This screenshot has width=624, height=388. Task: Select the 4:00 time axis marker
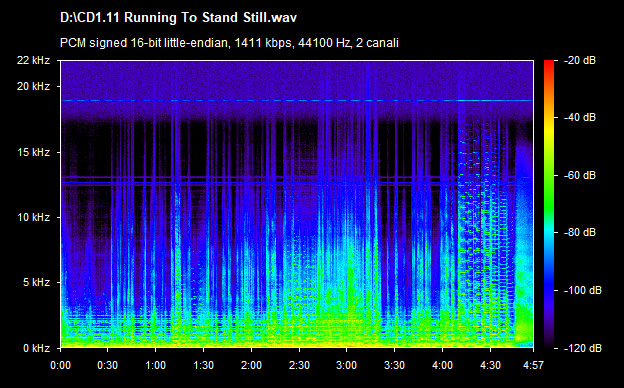coord(443,365)
